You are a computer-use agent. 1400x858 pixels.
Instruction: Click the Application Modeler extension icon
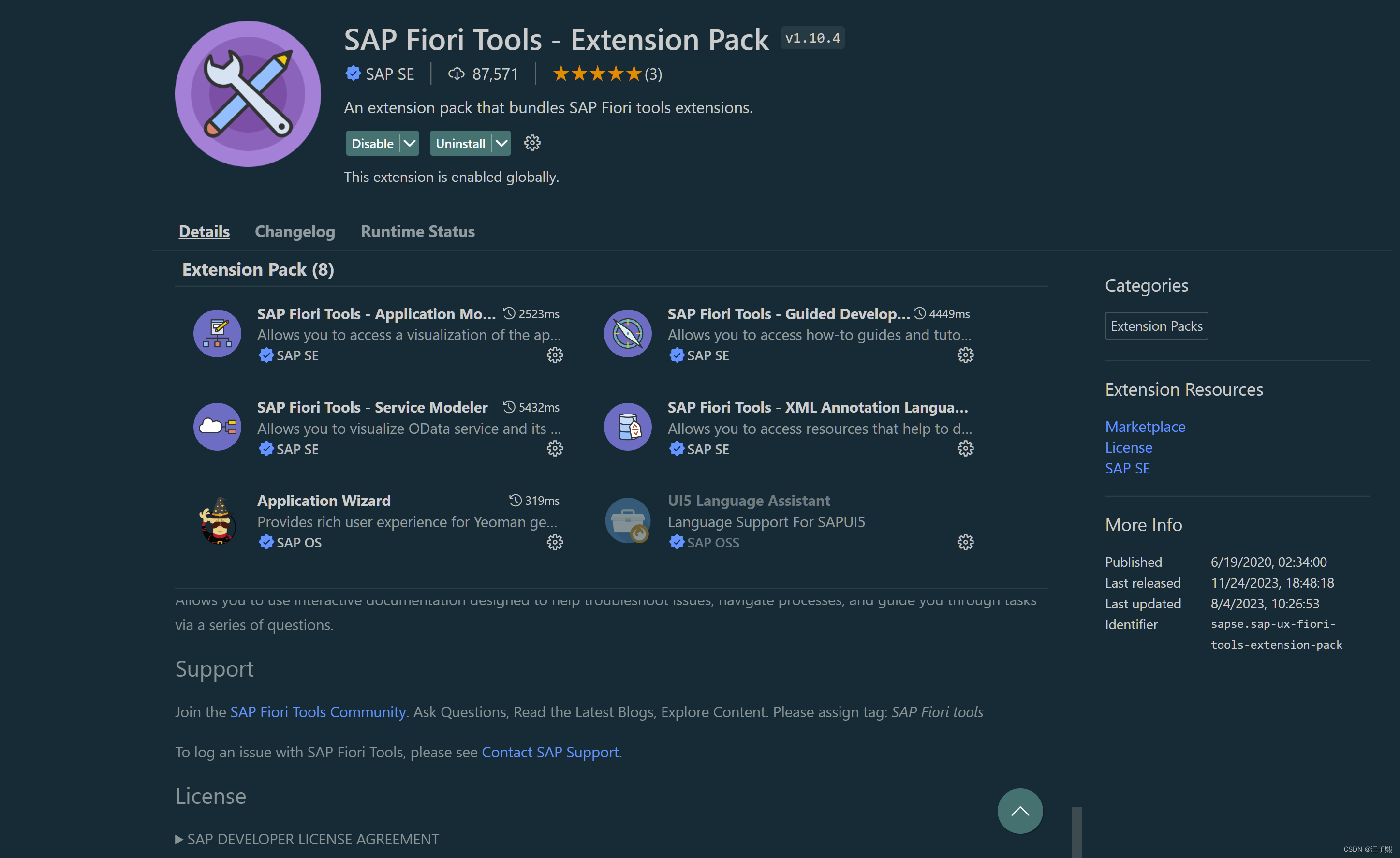coord(217,334)
